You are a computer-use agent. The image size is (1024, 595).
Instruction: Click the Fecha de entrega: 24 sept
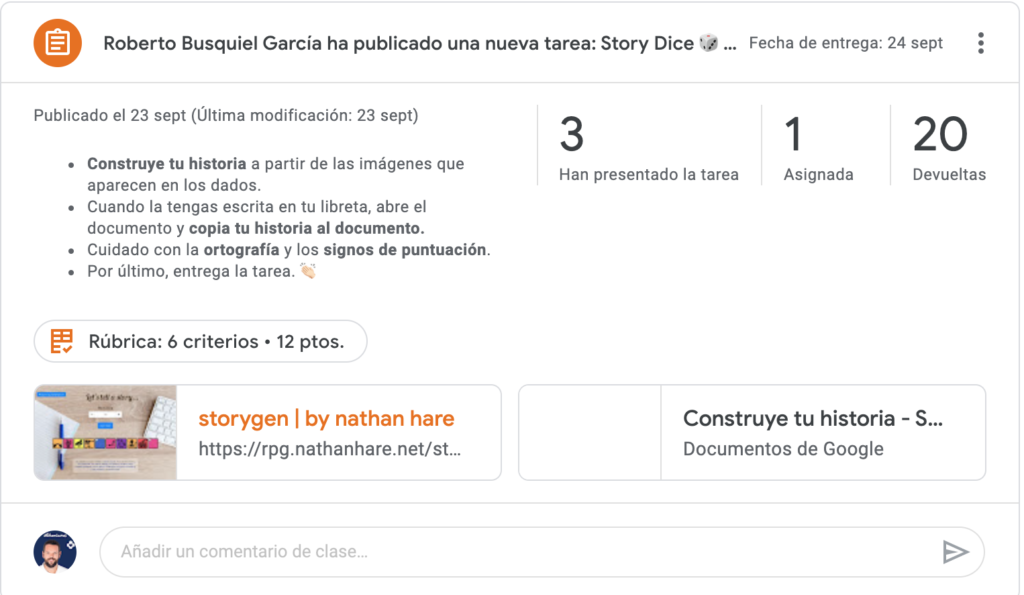(845, 43)
